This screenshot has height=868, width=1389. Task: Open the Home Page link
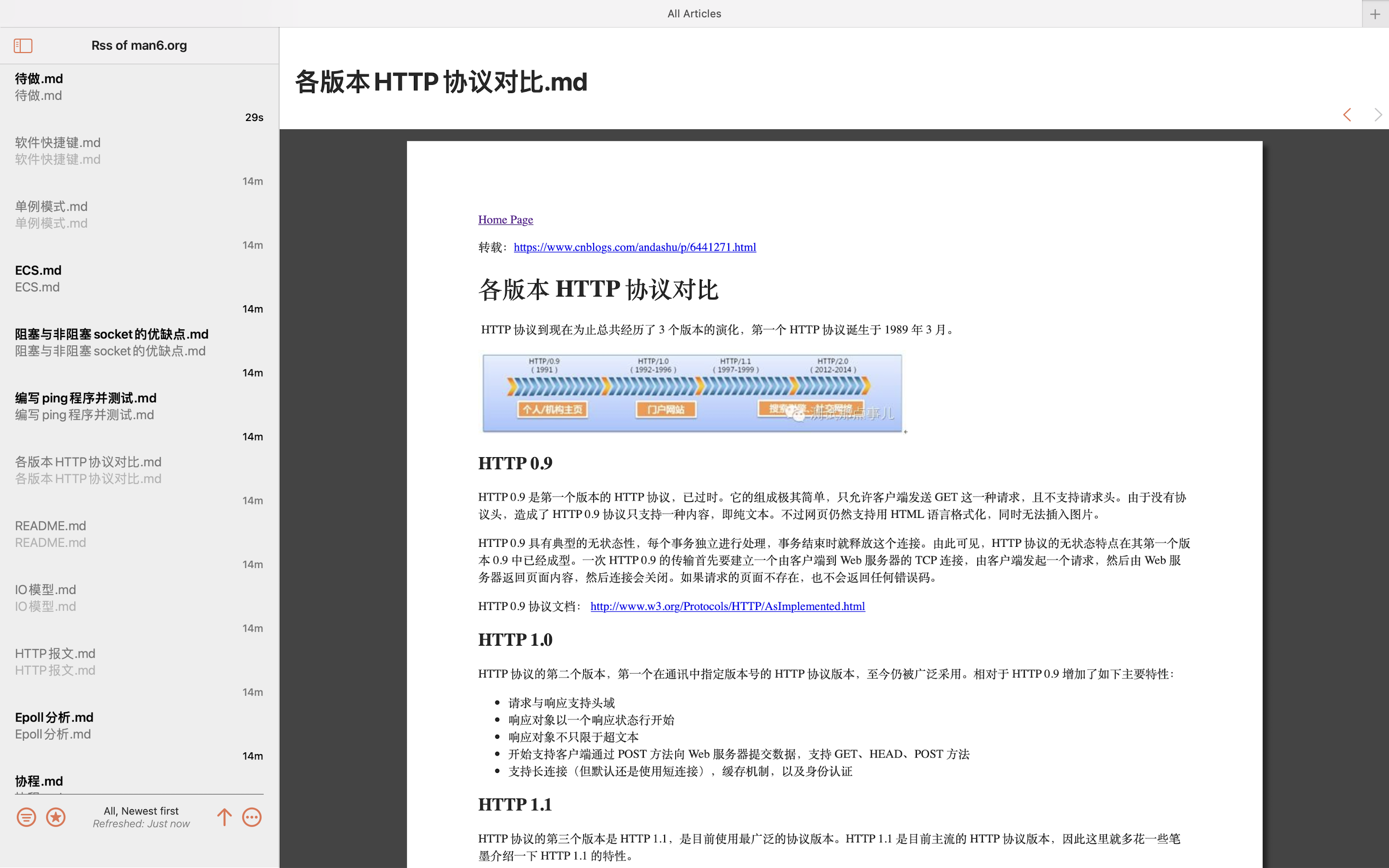click(x=505, y=219)
